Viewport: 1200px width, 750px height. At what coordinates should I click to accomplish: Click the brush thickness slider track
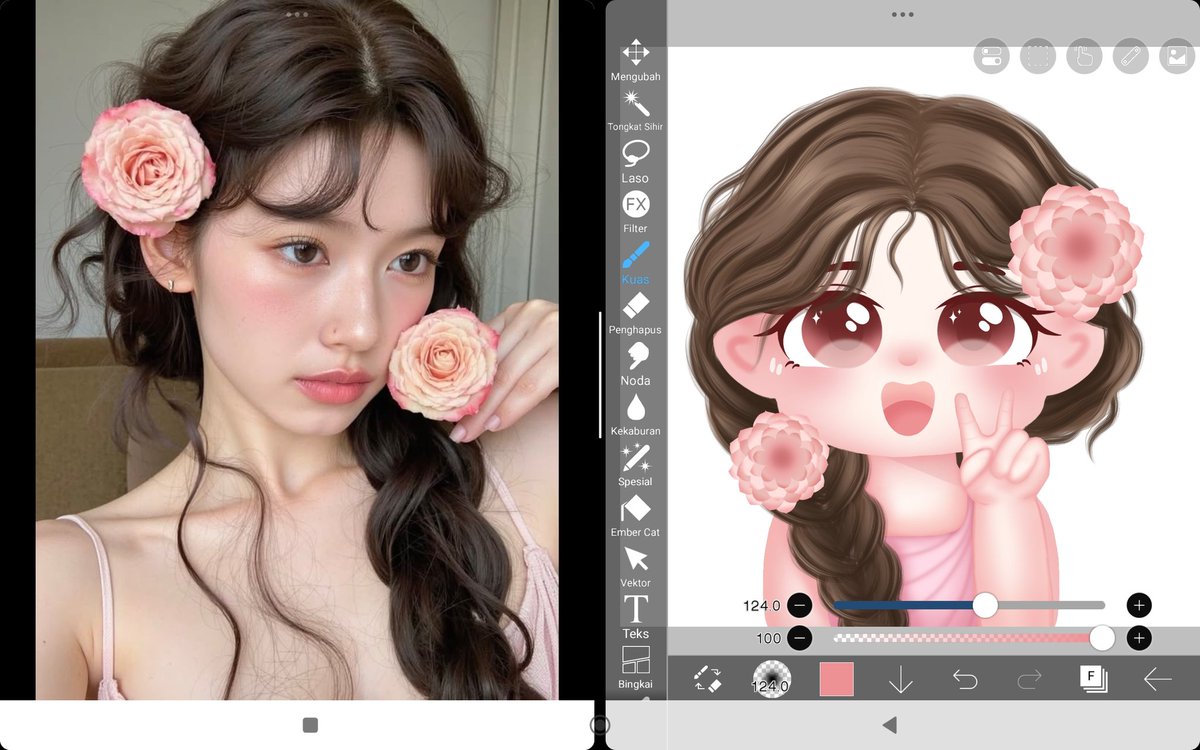pos(969,605)
